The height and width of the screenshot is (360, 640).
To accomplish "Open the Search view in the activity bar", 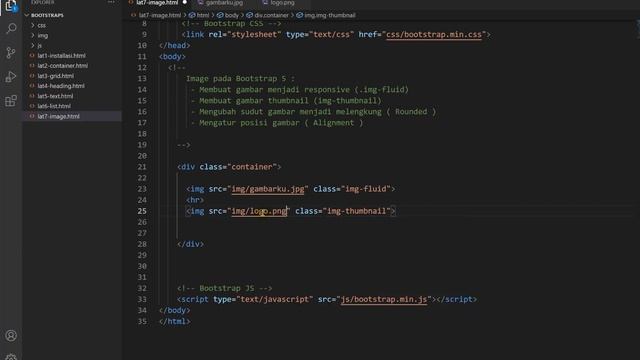I will point(11,28).
